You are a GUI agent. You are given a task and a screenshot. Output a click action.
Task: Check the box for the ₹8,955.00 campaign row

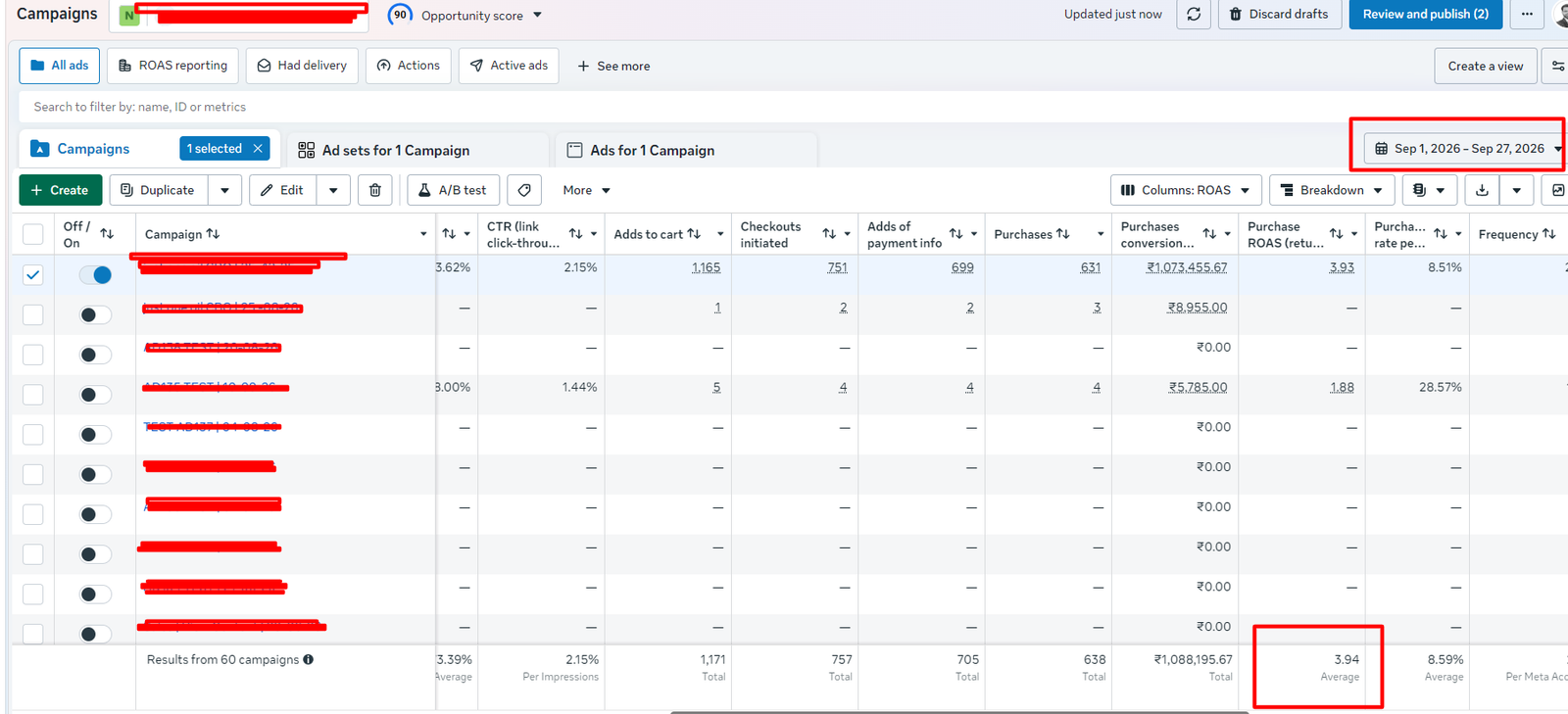(33, 314)
